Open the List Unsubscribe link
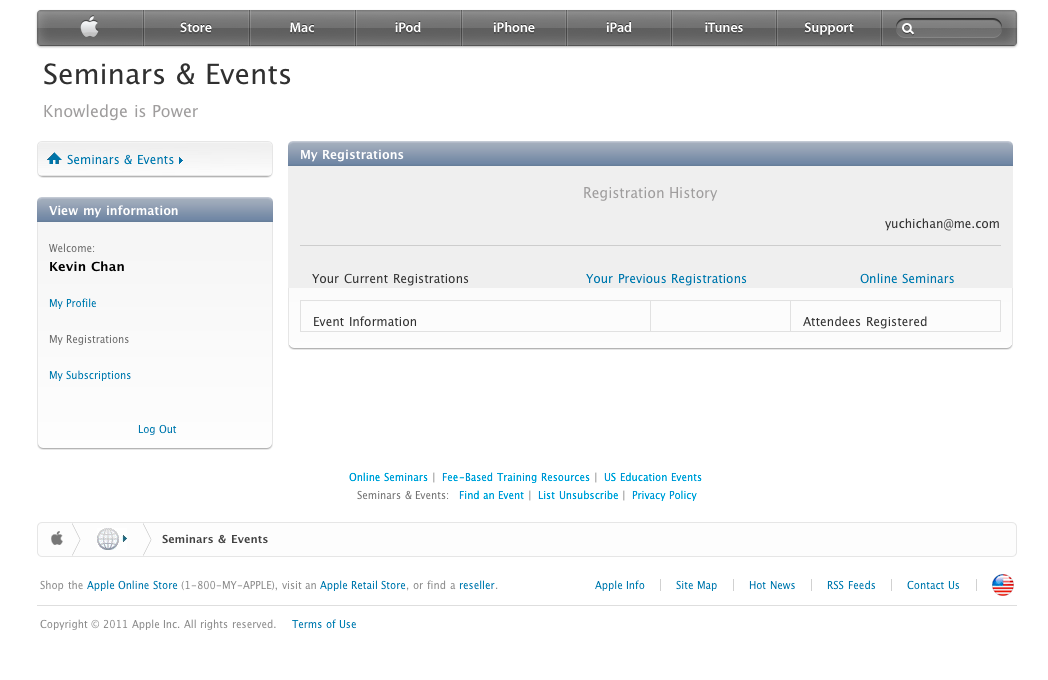Image resolution: width=1048 pixels, height=680 pixels. (578, 495)
